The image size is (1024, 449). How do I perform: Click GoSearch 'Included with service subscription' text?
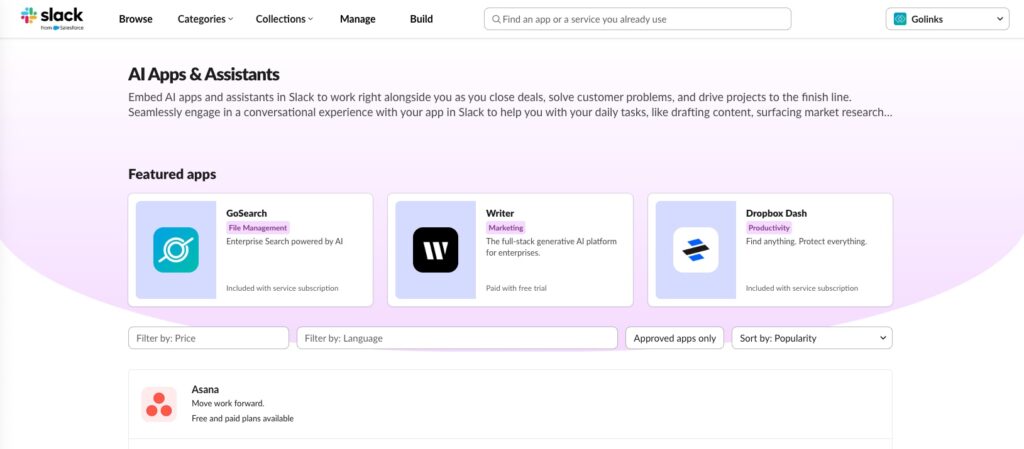click(x=282, y=288)
